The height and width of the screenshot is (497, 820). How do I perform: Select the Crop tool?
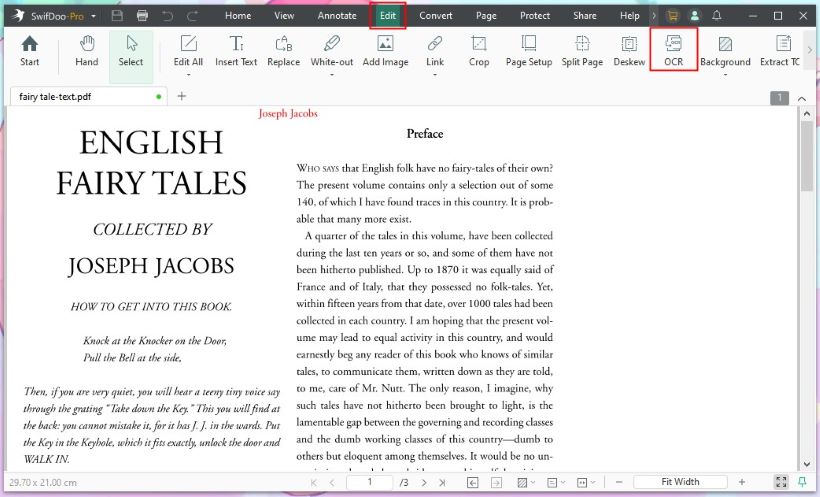479,51
